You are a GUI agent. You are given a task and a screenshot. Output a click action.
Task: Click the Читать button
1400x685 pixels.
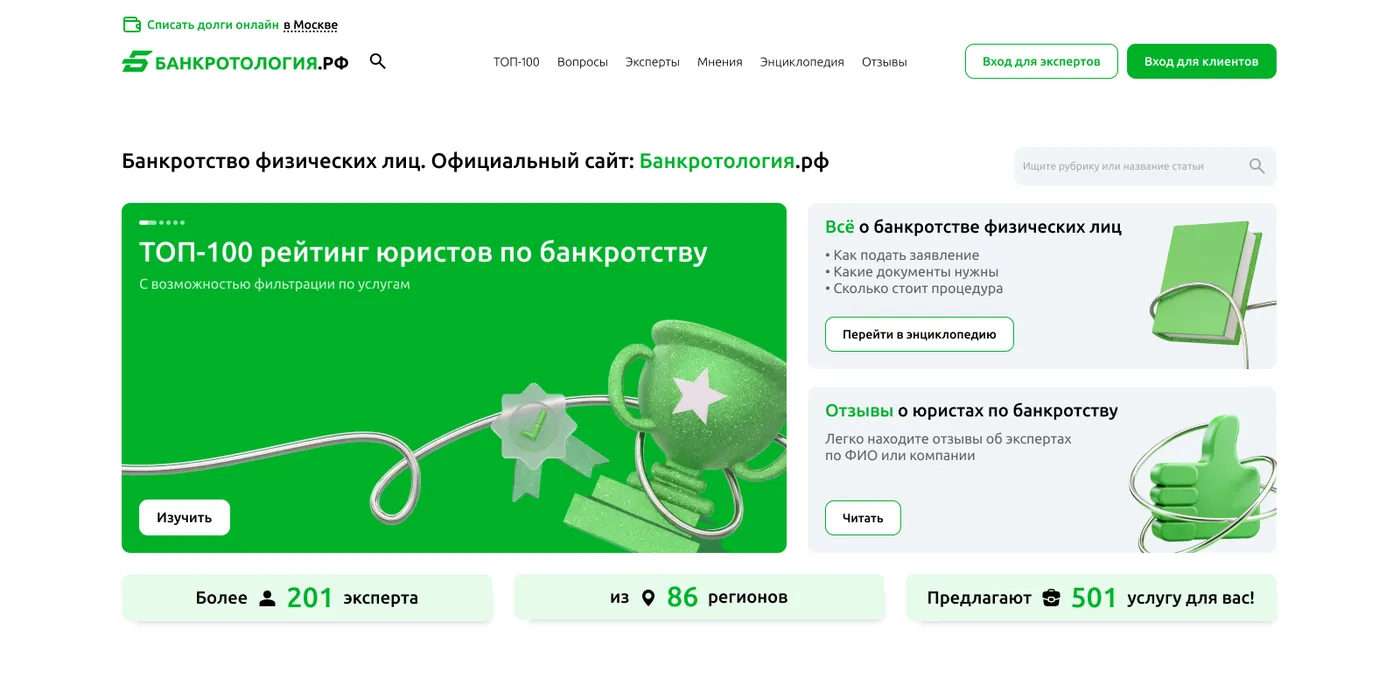(x=863, y=518)
